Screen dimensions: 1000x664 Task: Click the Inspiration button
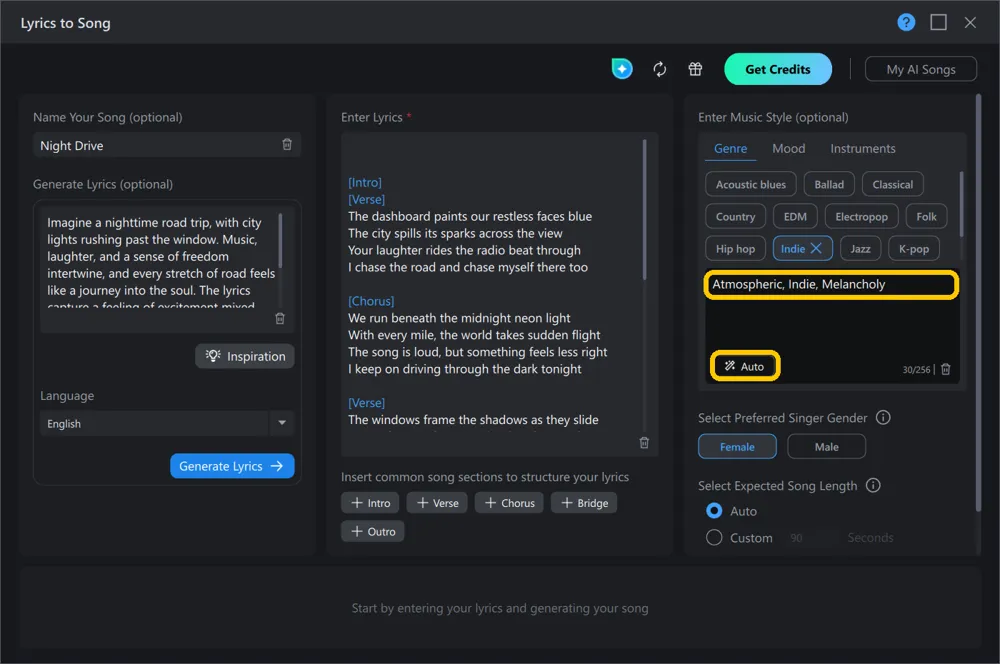pos(245,356)
